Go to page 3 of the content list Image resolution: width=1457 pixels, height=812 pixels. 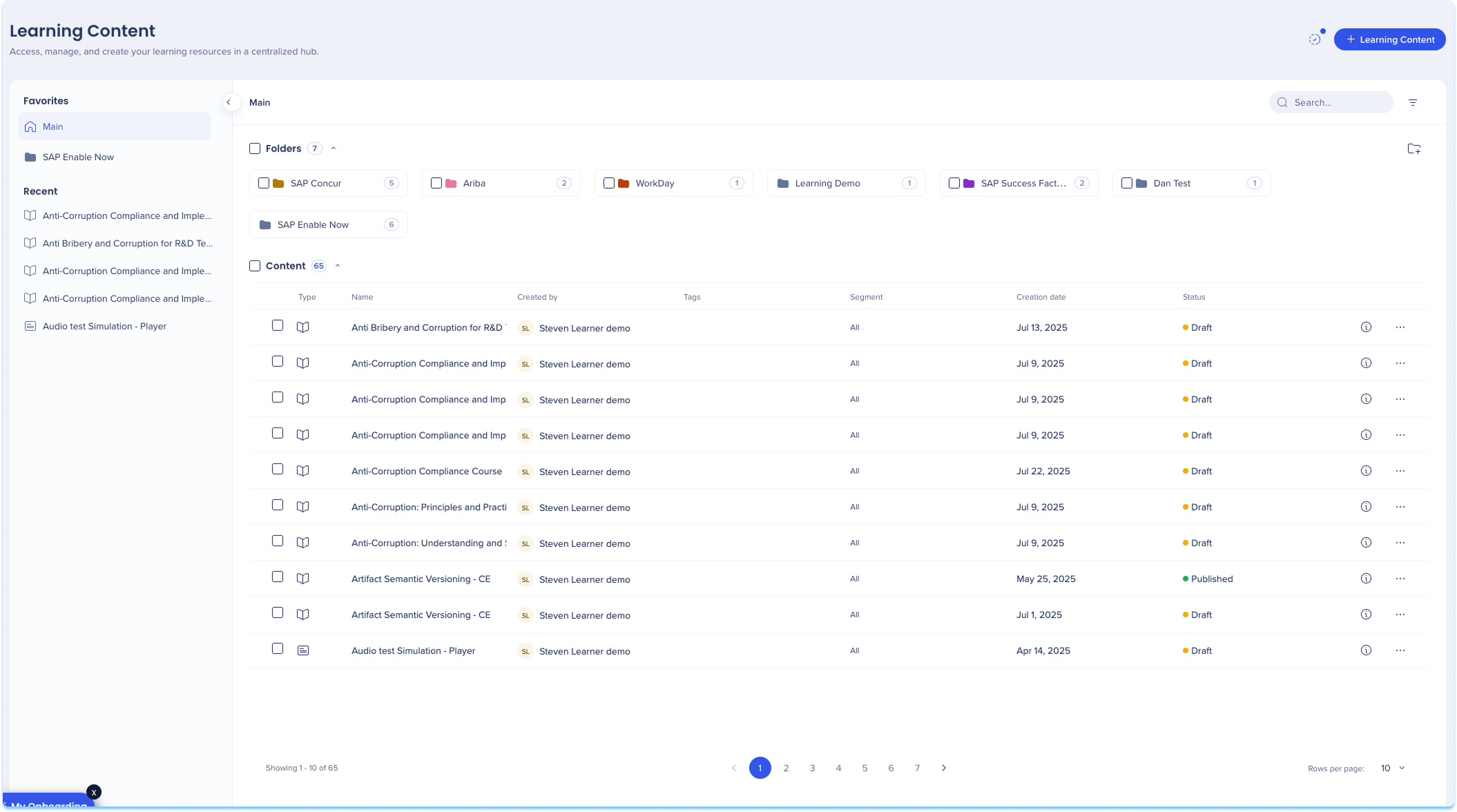[812, 768]
